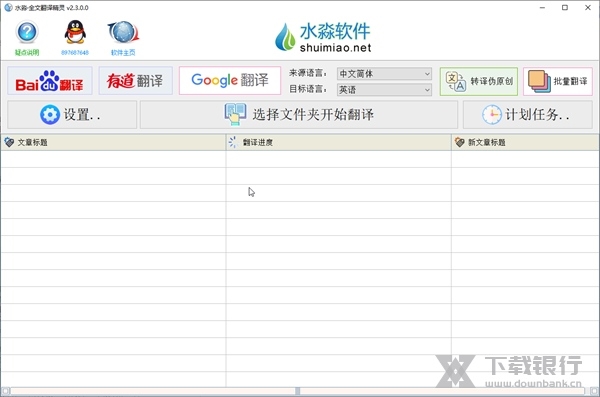600x397 pixels.
Task: Maximize the translator window
Action: point(565,8)
